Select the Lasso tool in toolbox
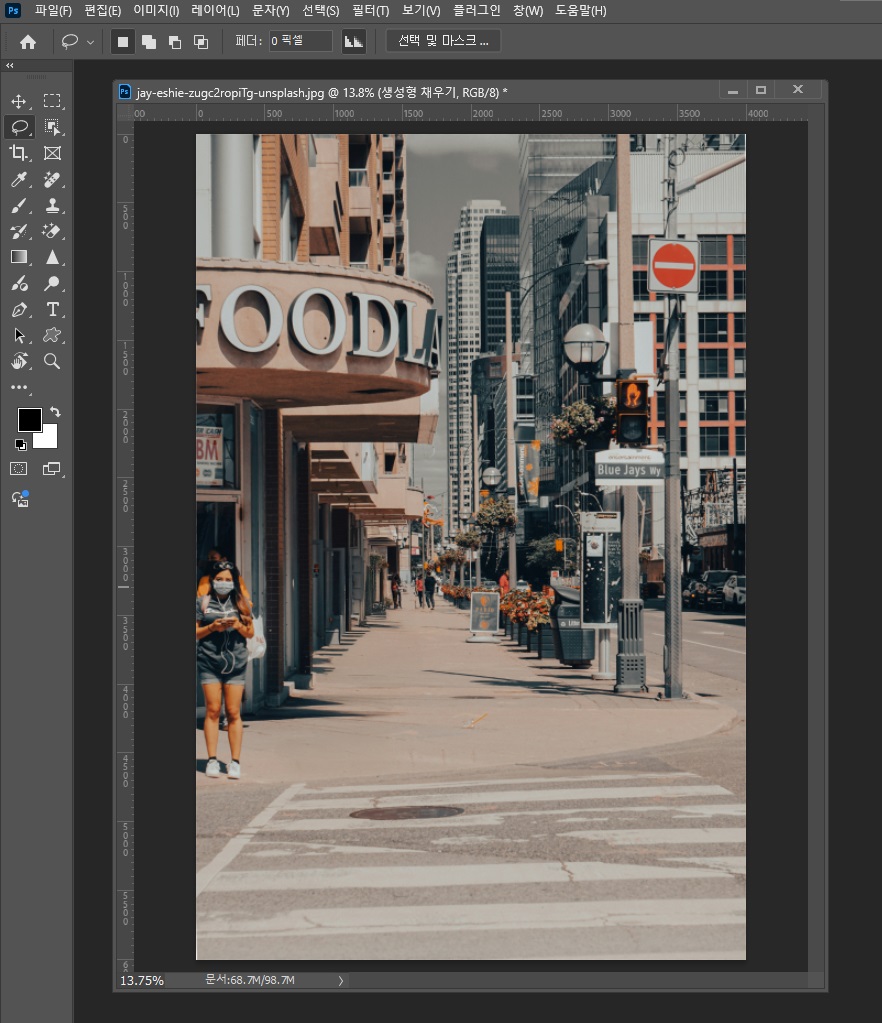 [20, 127]
